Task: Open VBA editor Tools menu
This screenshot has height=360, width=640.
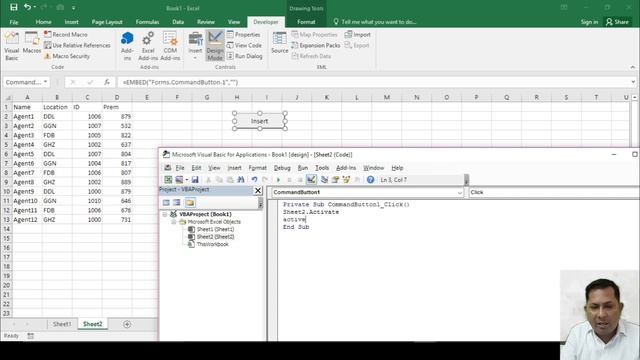Action: click(x=322, y=168)
